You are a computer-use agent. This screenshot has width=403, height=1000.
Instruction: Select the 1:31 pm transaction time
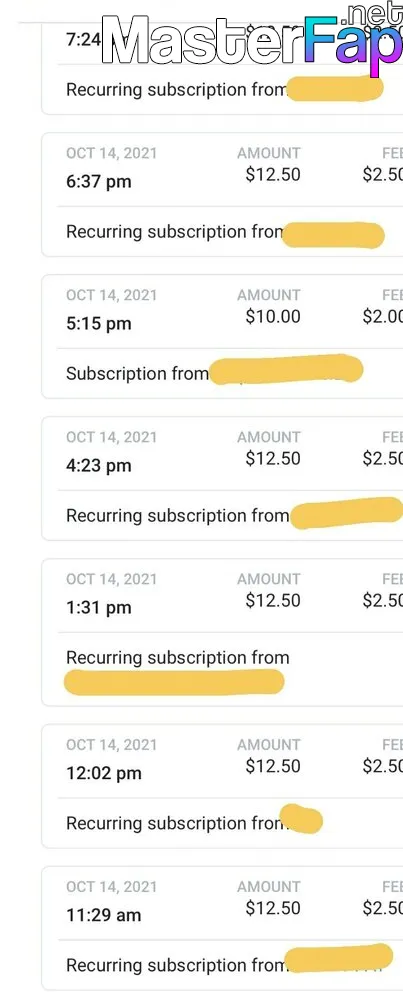(x=99, y=608)
